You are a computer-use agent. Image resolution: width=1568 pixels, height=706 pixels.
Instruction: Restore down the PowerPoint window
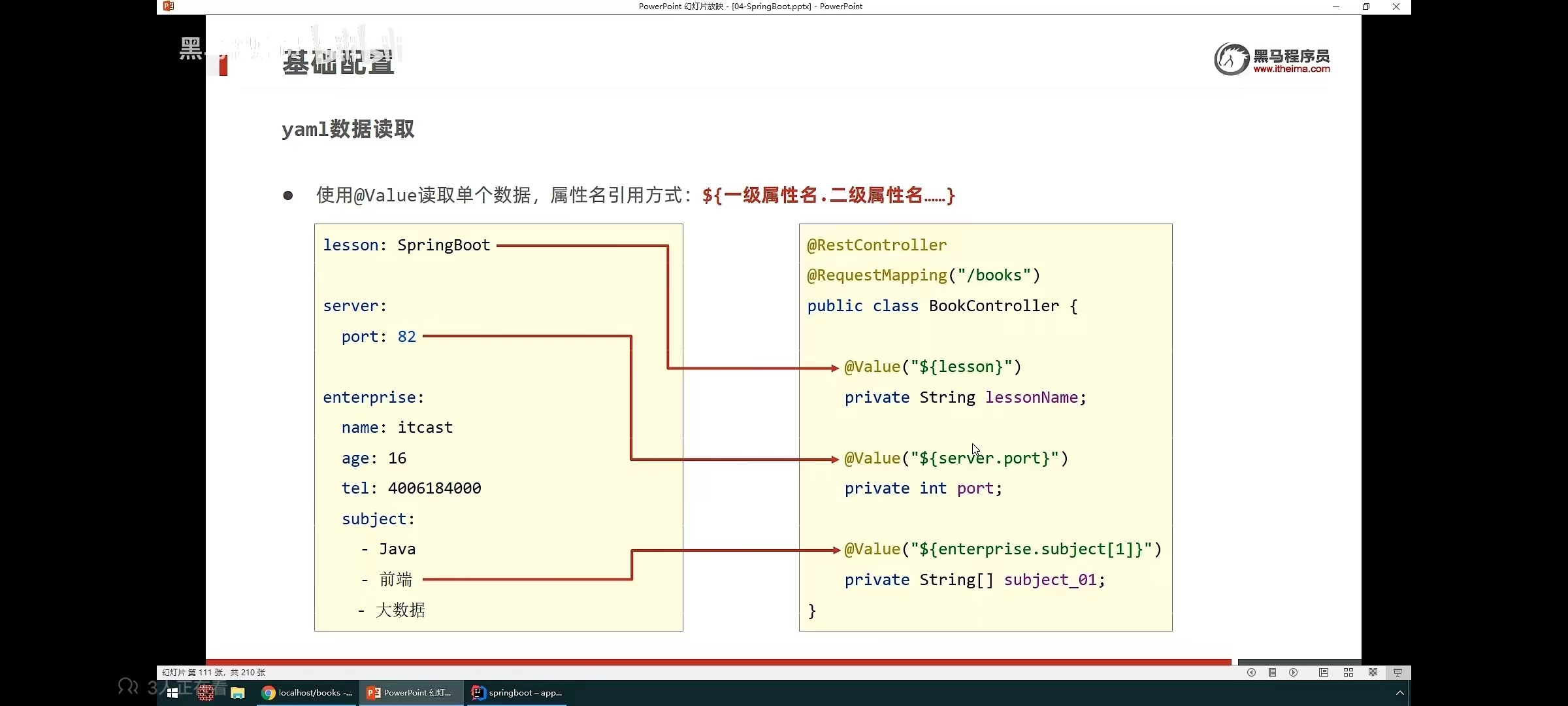point(1365,7)
